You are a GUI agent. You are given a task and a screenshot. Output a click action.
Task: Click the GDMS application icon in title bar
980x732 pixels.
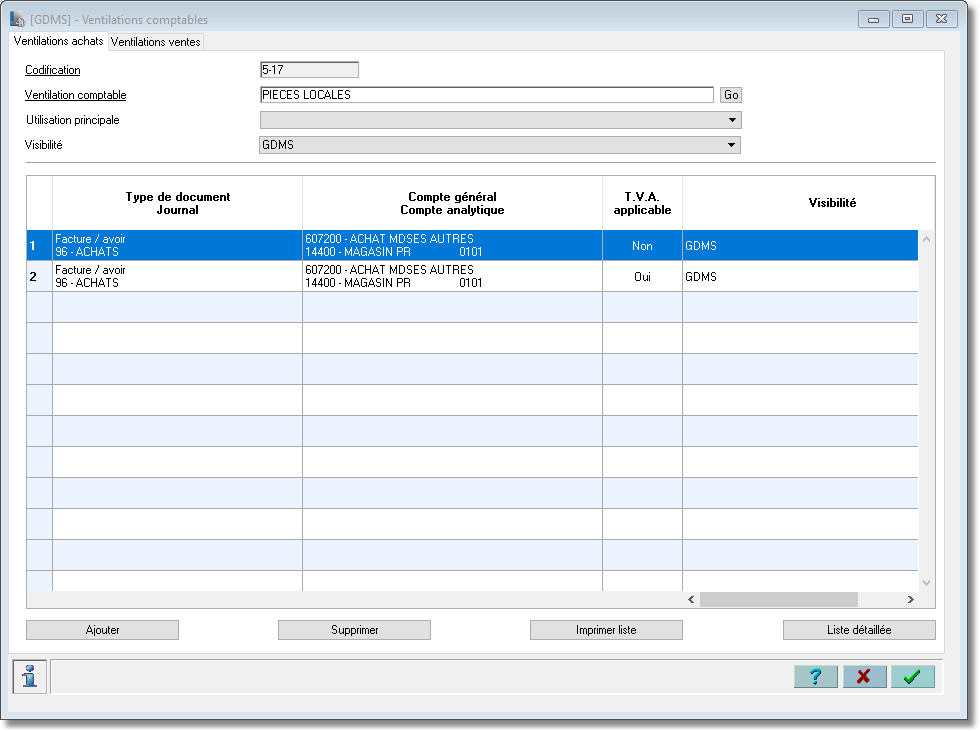(x=18, y=19)
